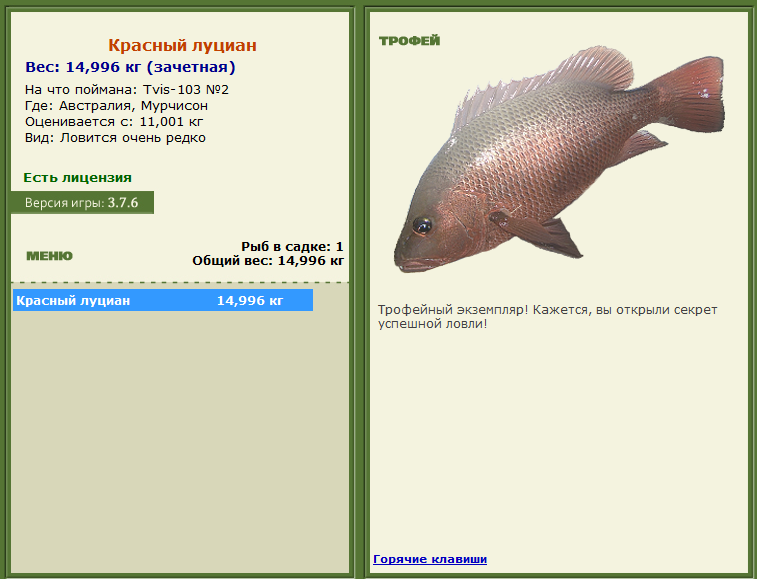Click the location text Австралия, Мурчисон
The width and height of the screenshot is (757, 579).
[133, 106]
